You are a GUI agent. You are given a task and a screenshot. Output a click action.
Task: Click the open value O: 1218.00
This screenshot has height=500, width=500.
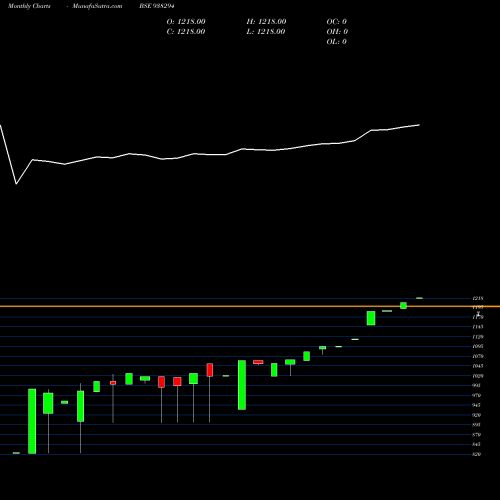click(x=186, y=22)
